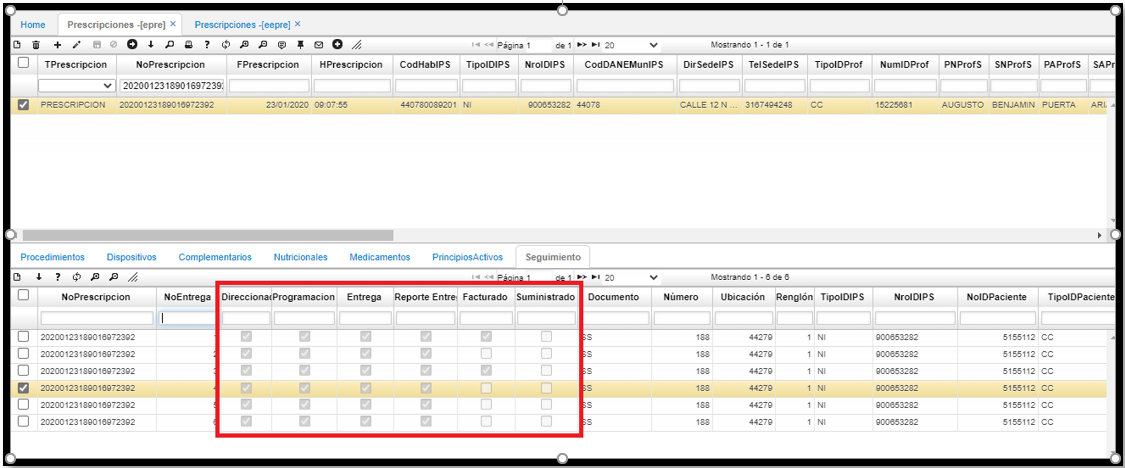The height and width of the screenshot is (468, 1125).
Task: Open the Nutricionales sub-tab
Action: click(x=301, y=257)
